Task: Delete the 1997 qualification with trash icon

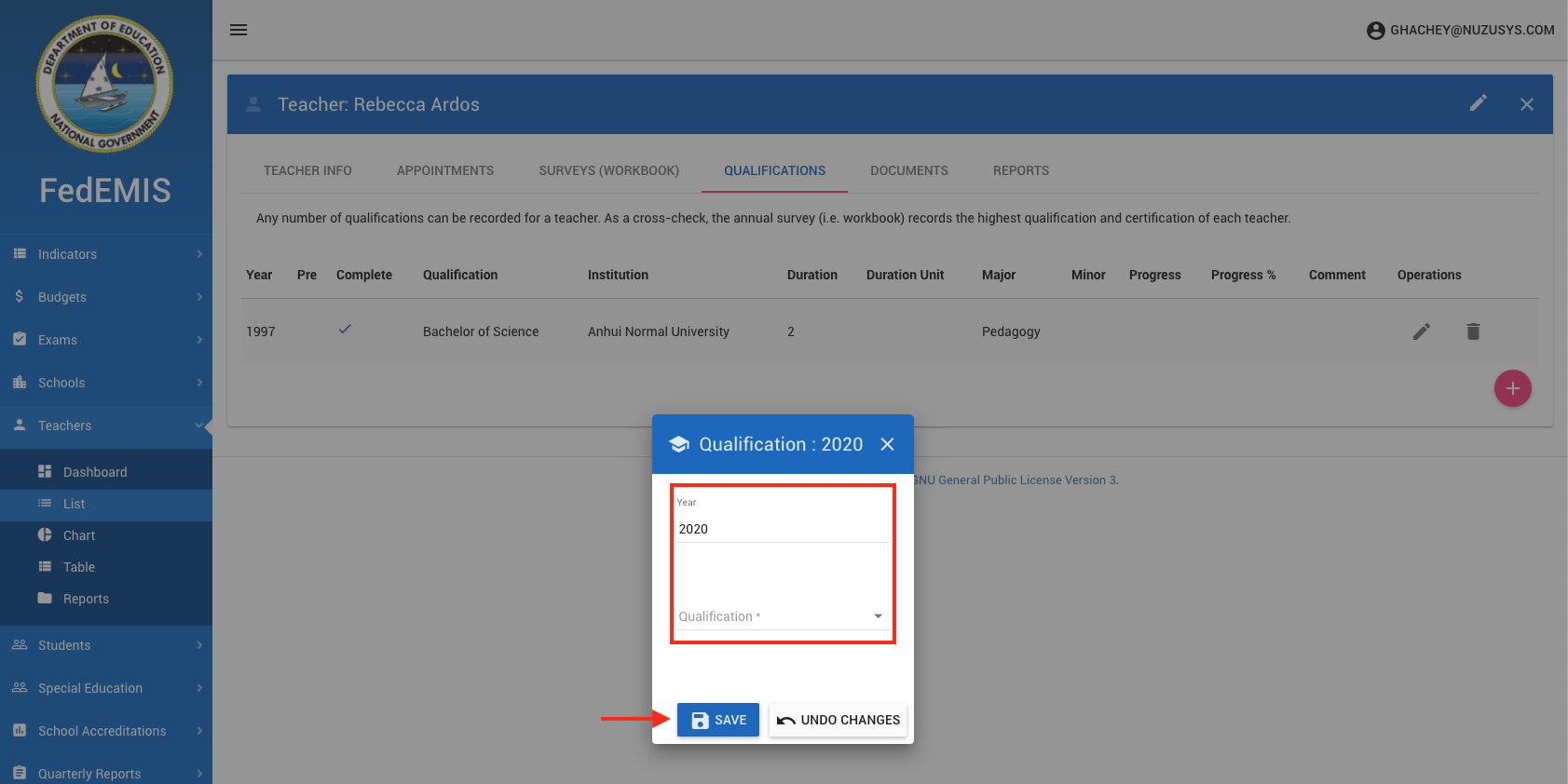Action: click(x=1473, y=331)
